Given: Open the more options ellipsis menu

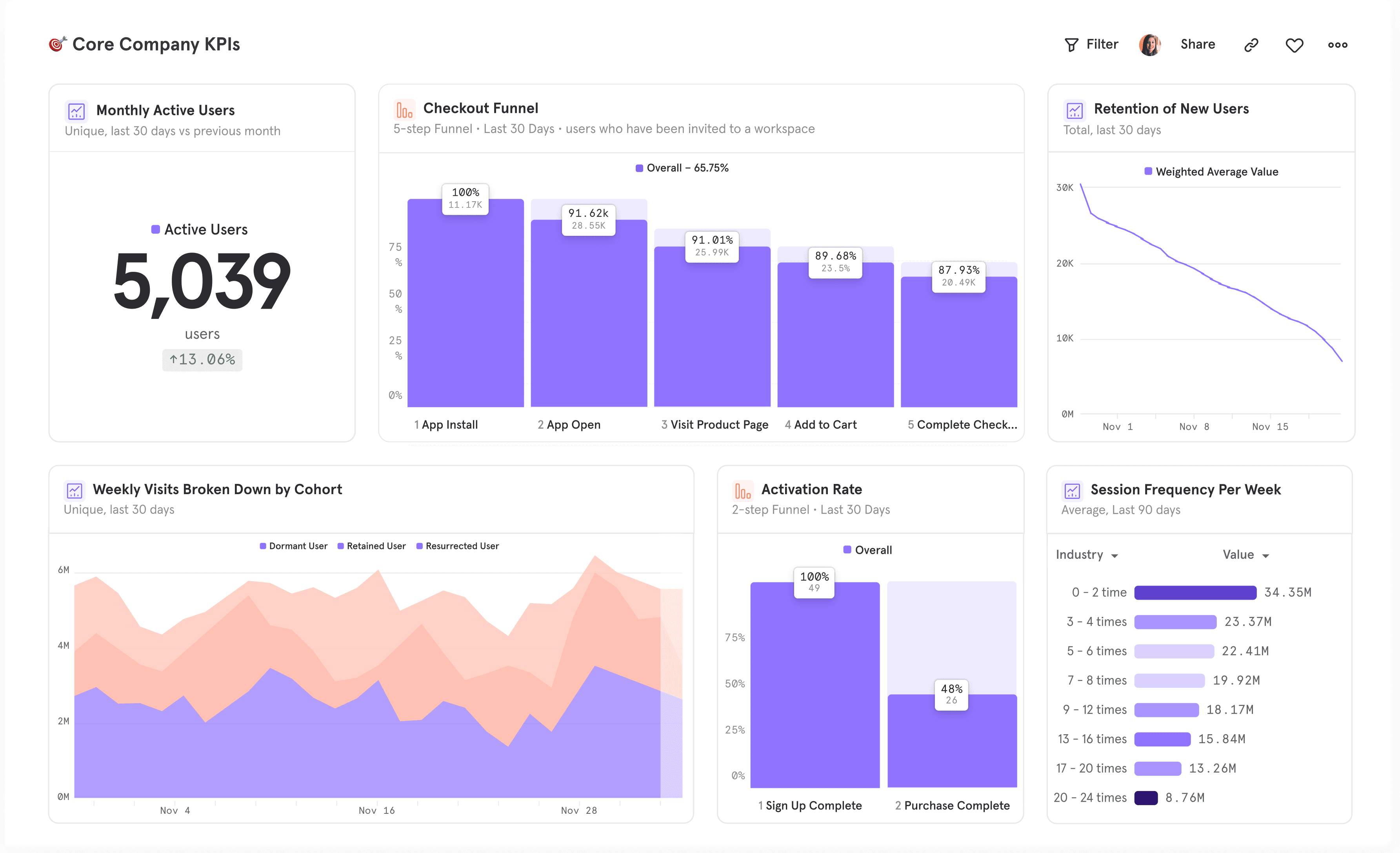Looking at the screenshot, I should [x=1339, y=44].
